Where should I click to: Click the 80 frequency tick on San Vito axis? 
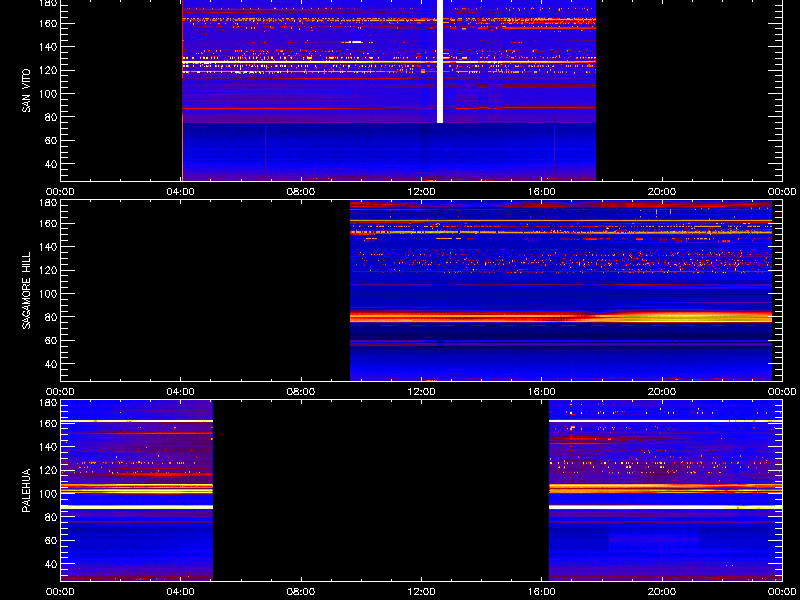[52, 117]
